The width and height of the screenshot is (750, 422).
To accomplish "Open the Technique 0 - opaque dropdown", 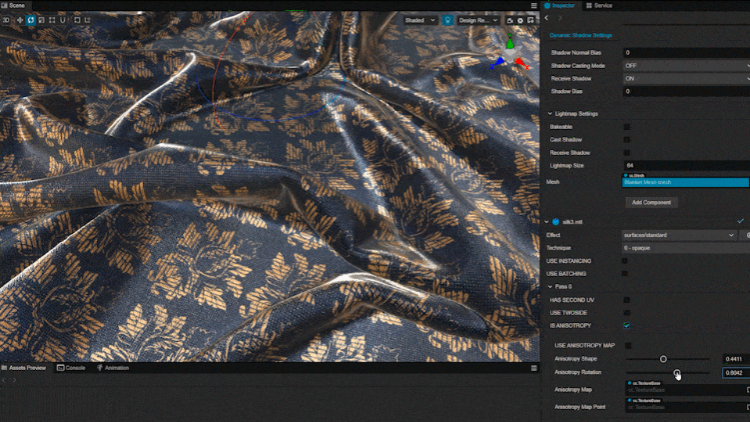I will pyautogui.click(x=686, y=248).
